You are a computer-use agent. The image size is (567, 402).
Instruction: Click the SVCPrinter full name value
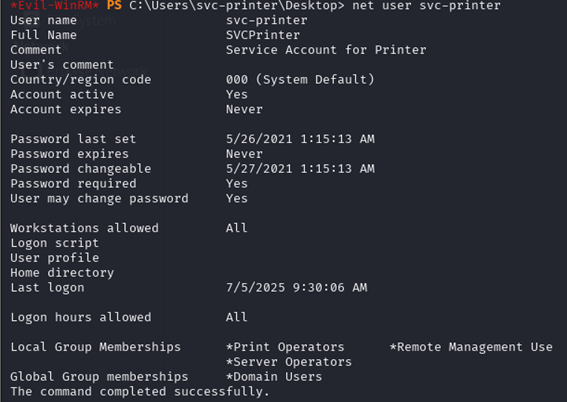pos(263,35)
